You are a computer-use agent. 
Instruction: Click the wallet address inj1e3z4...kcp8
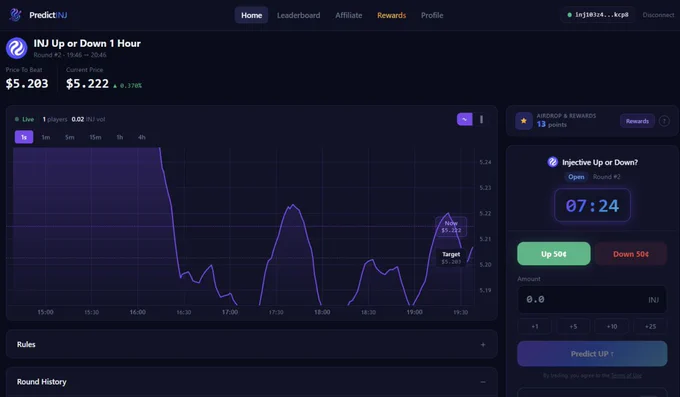coord(602,15)
